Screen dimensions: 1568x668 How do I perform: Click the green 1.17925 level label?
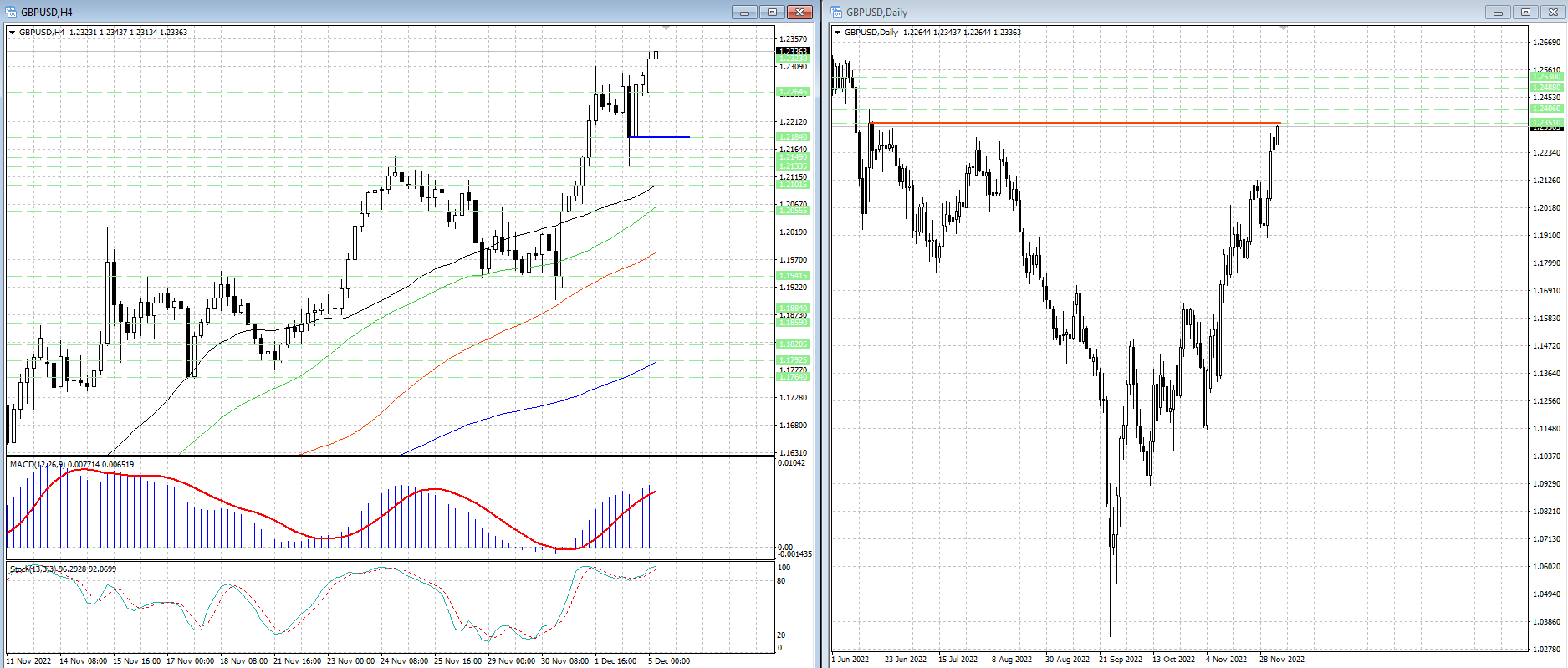[x=793, y=359]
